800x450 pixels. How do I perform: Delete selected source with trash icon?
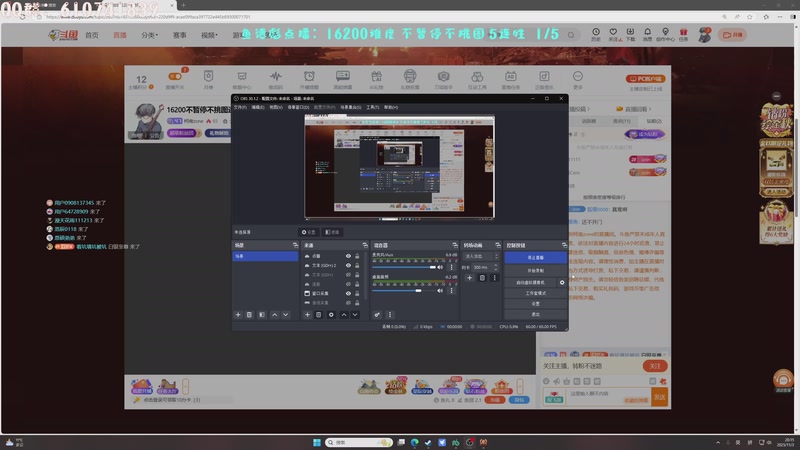[318, 315]
